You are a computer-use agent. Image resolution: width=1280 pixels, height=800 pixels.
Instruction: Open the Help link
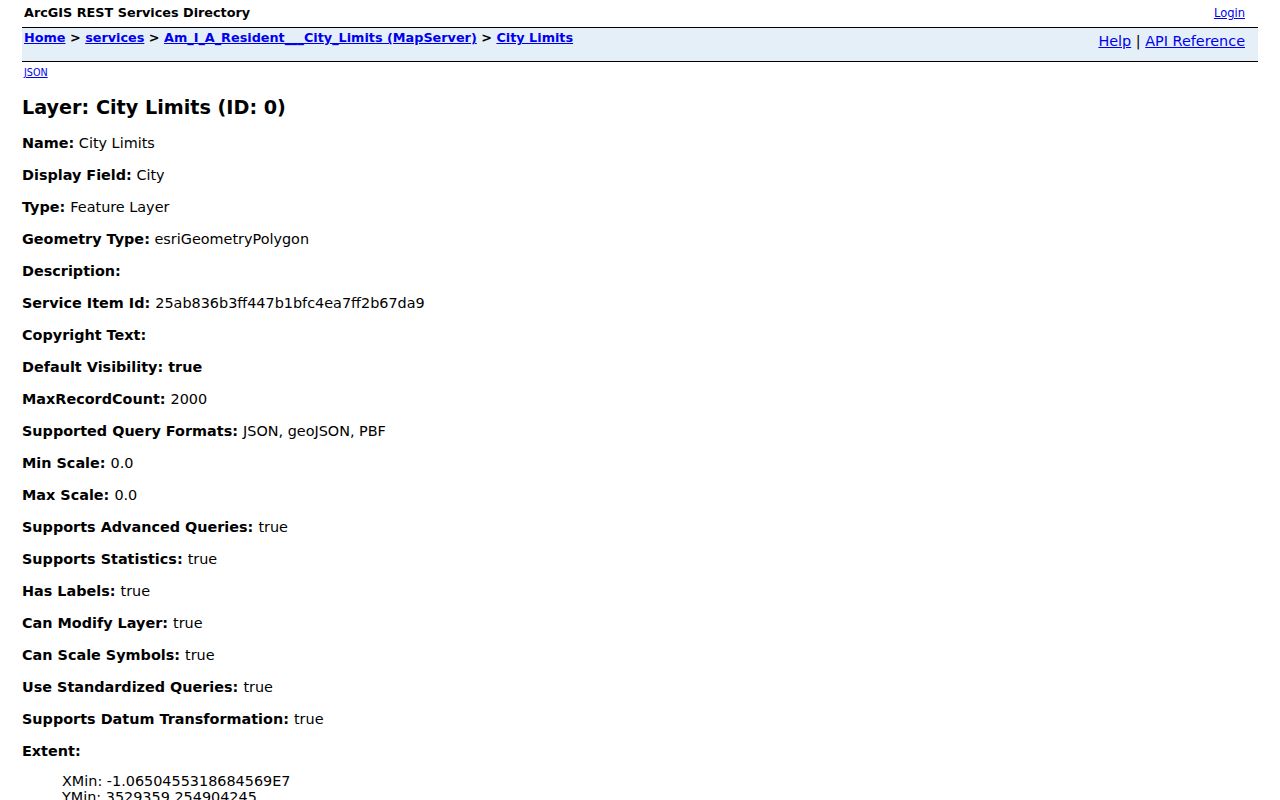click(x=1114, y=41)
